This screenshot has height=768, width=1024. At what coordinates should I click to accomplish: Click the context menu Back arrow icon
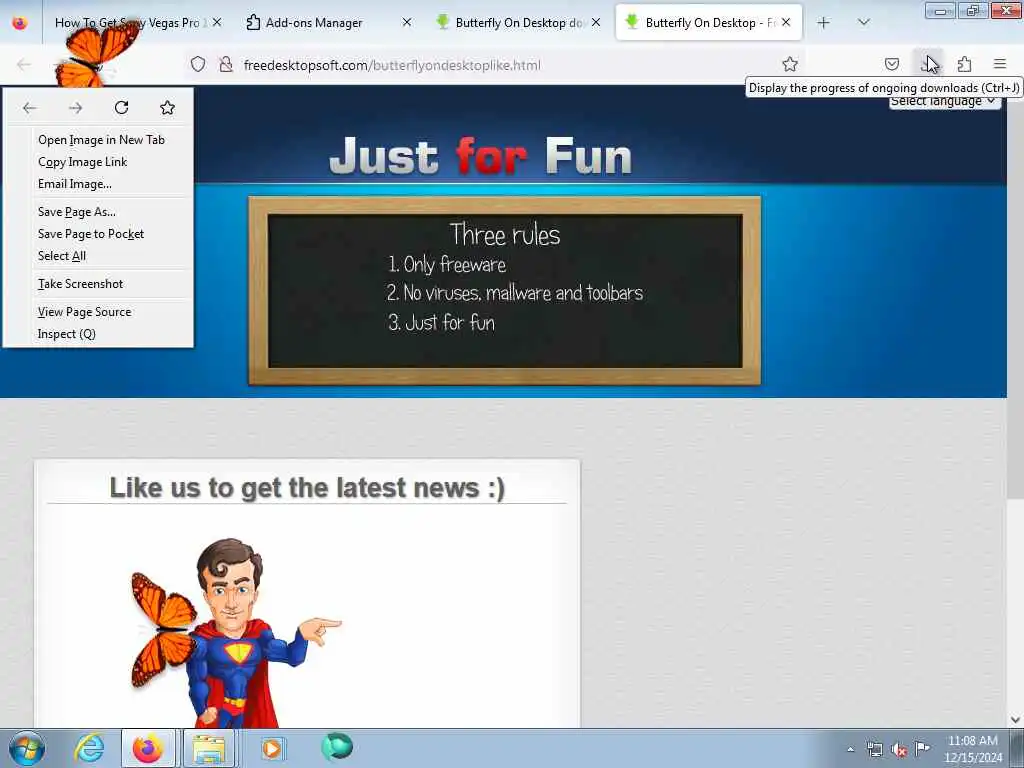[29, 108]
